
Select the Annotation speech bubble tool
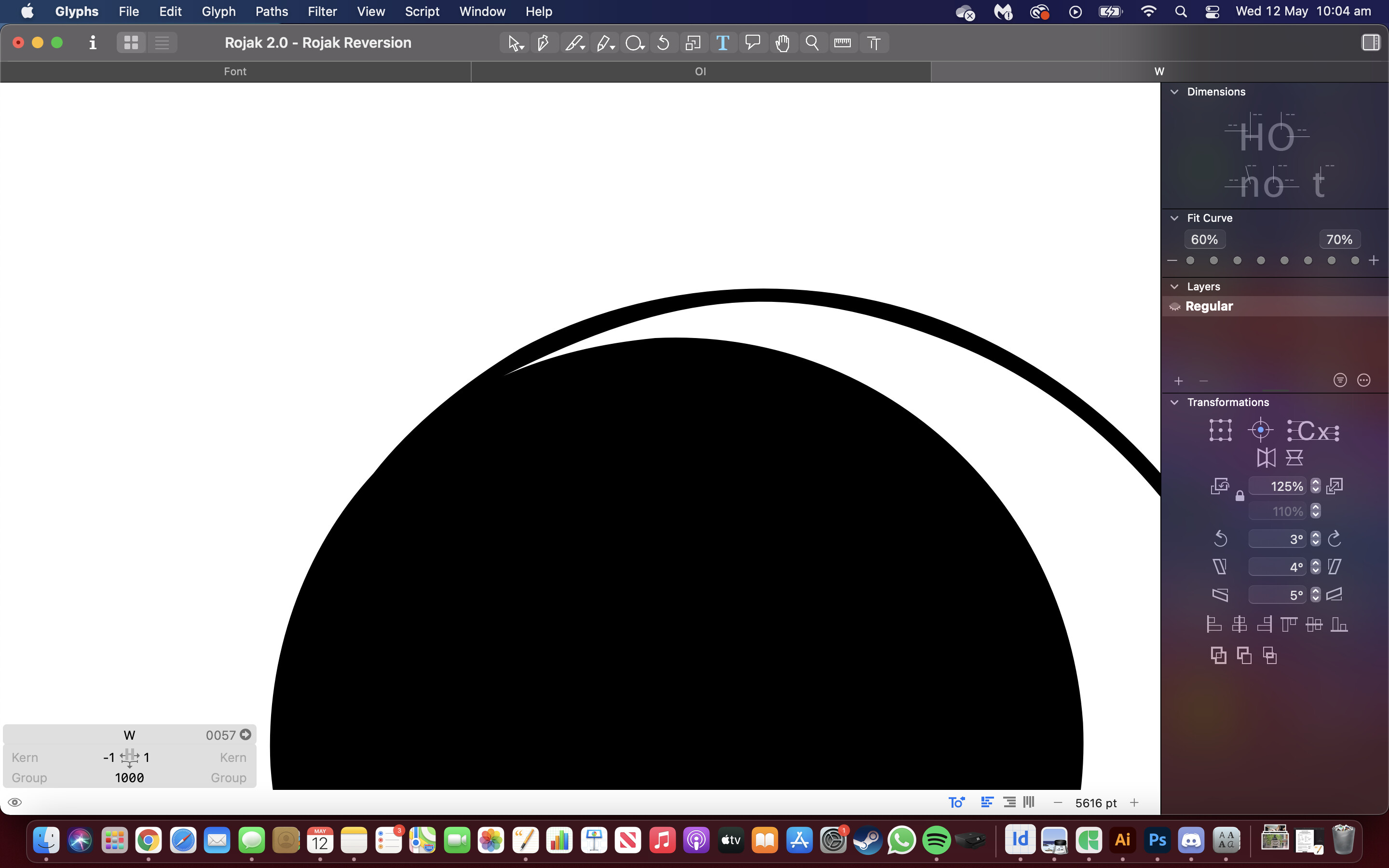(752, 42)
